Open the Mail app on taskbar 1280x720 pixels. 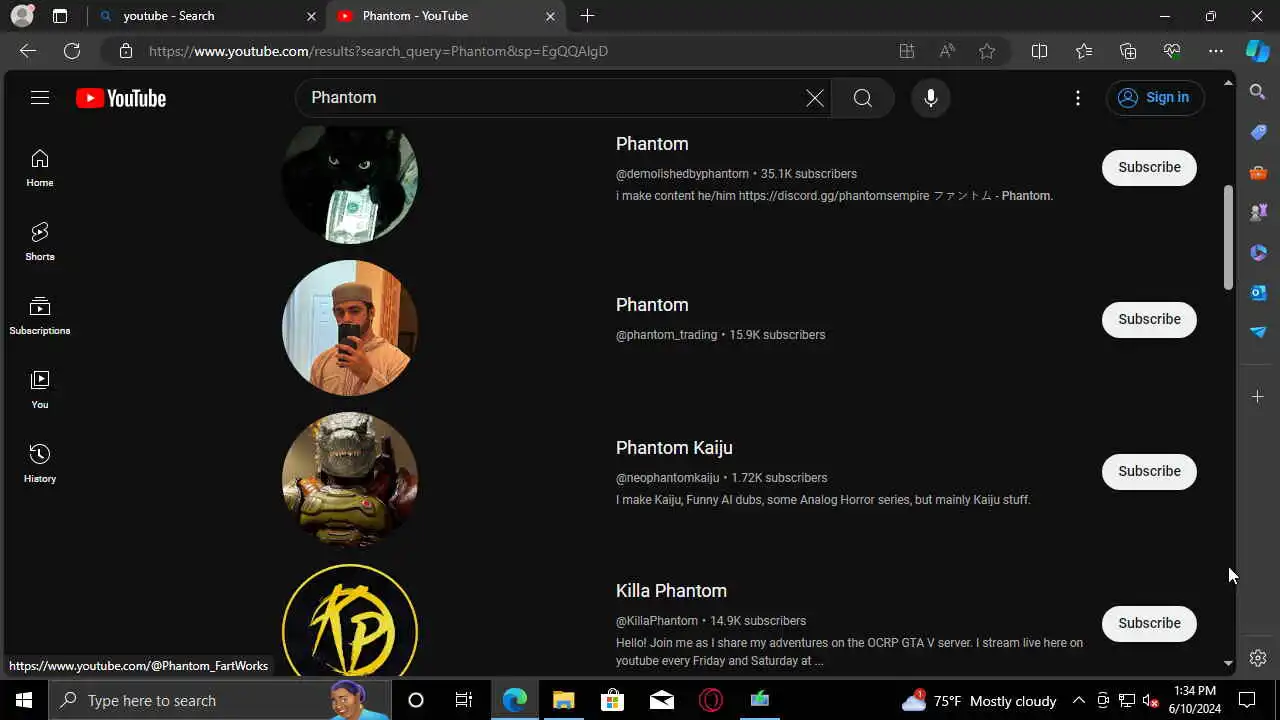pos(662,700)
